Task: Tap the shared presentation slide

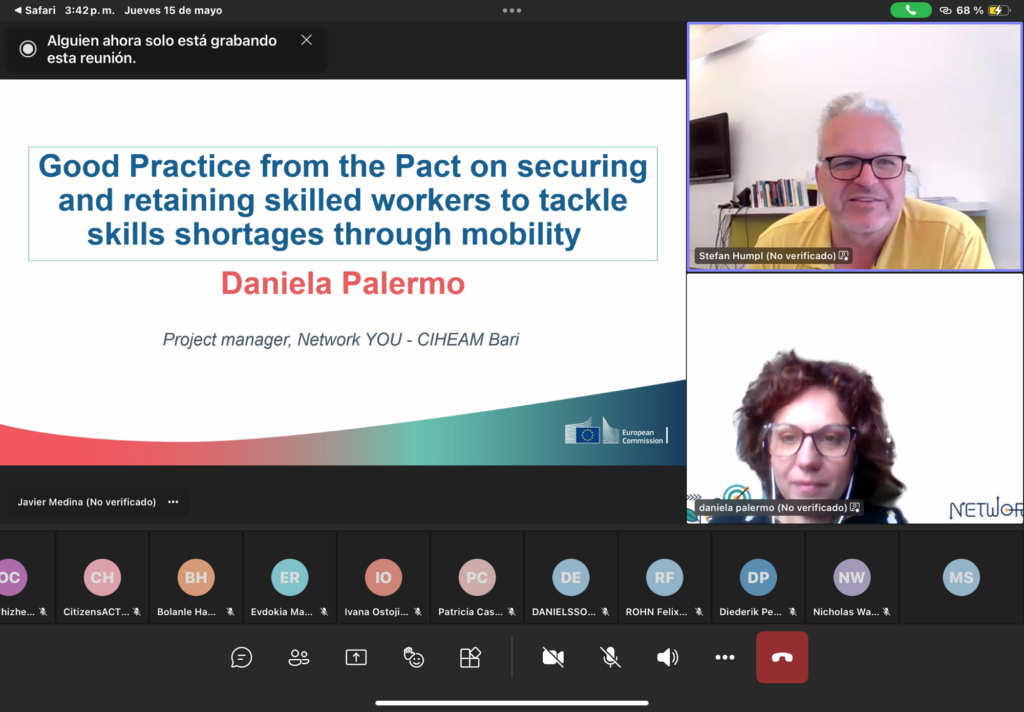Action: [x=343, y=272]
